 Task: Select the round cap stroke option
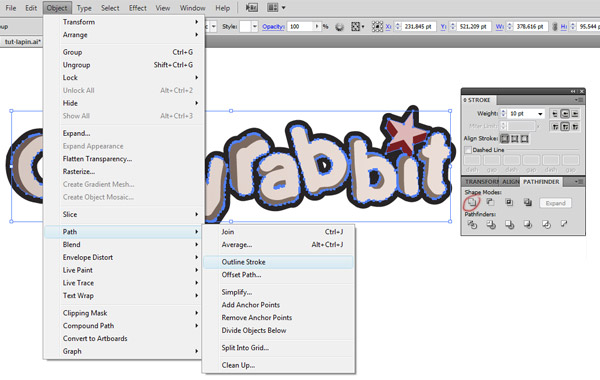[x=565, y=114]
